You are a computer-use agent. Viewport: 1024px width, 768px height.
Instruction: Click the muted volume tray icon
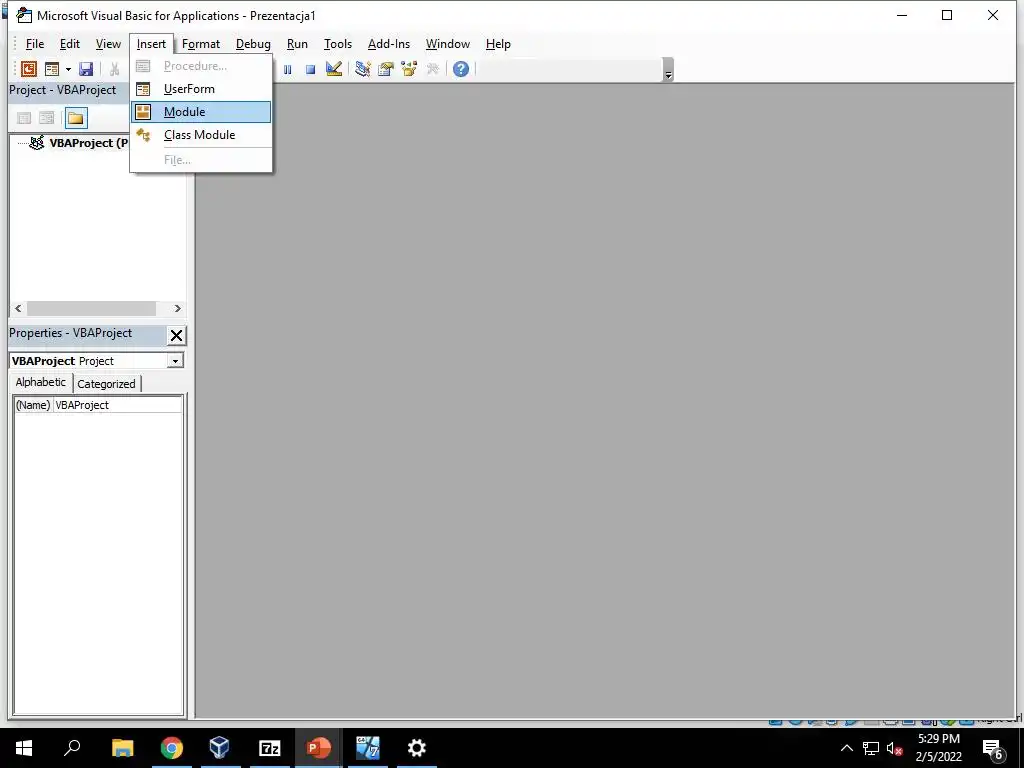[894, 748]
